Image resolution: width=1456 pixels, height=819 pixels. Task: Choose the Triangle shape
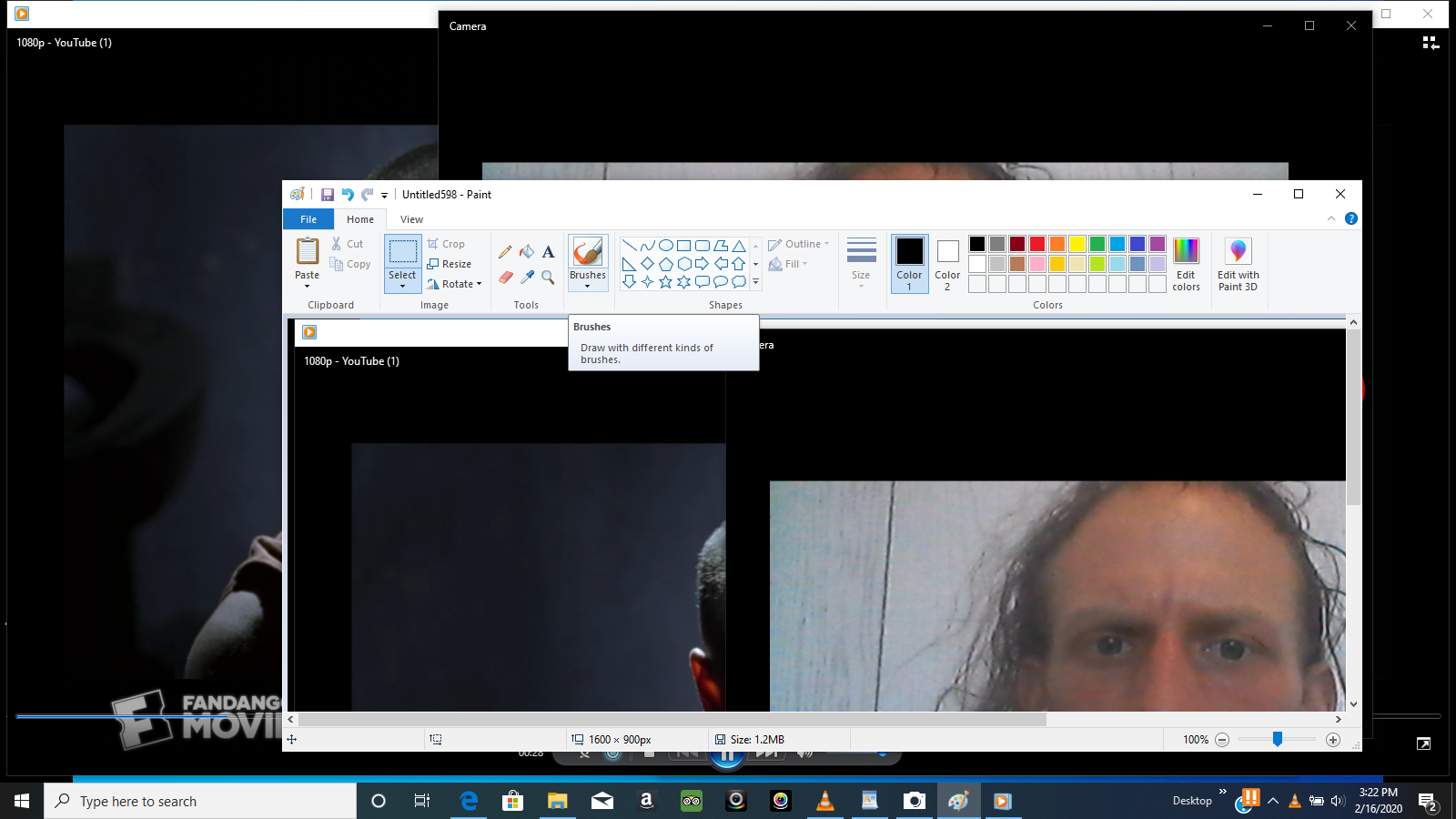739,246
